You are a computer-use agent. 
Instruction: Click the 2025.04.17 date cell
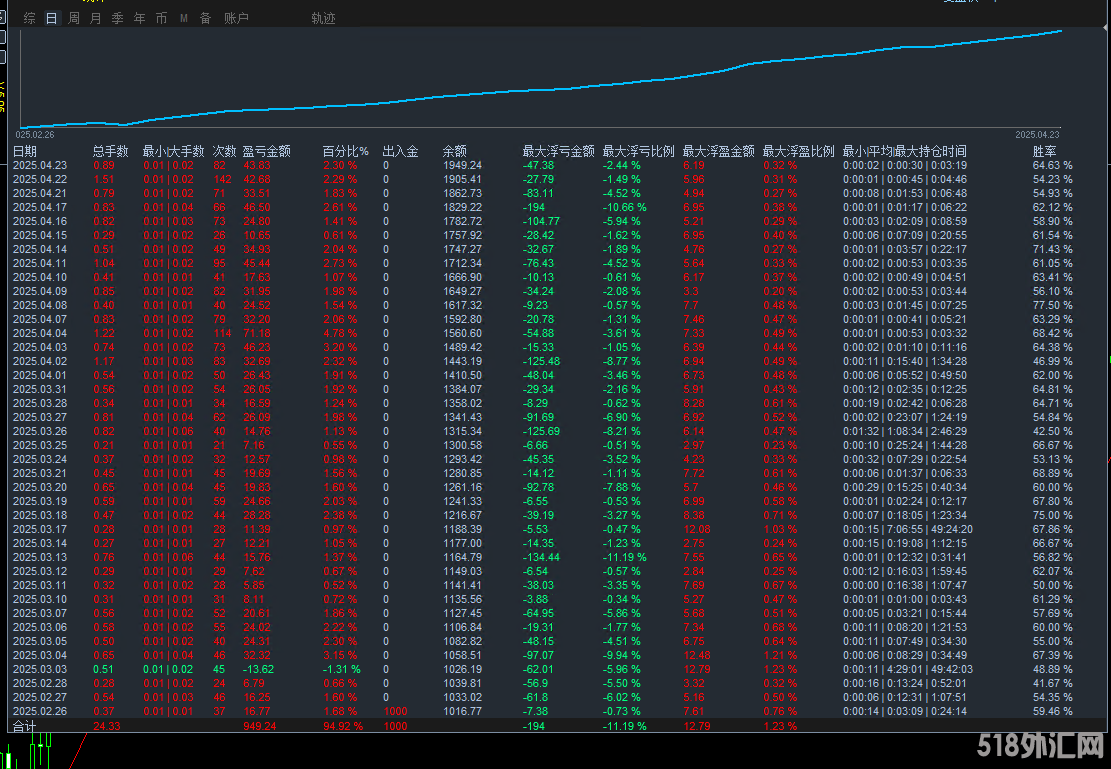(40, 207)
